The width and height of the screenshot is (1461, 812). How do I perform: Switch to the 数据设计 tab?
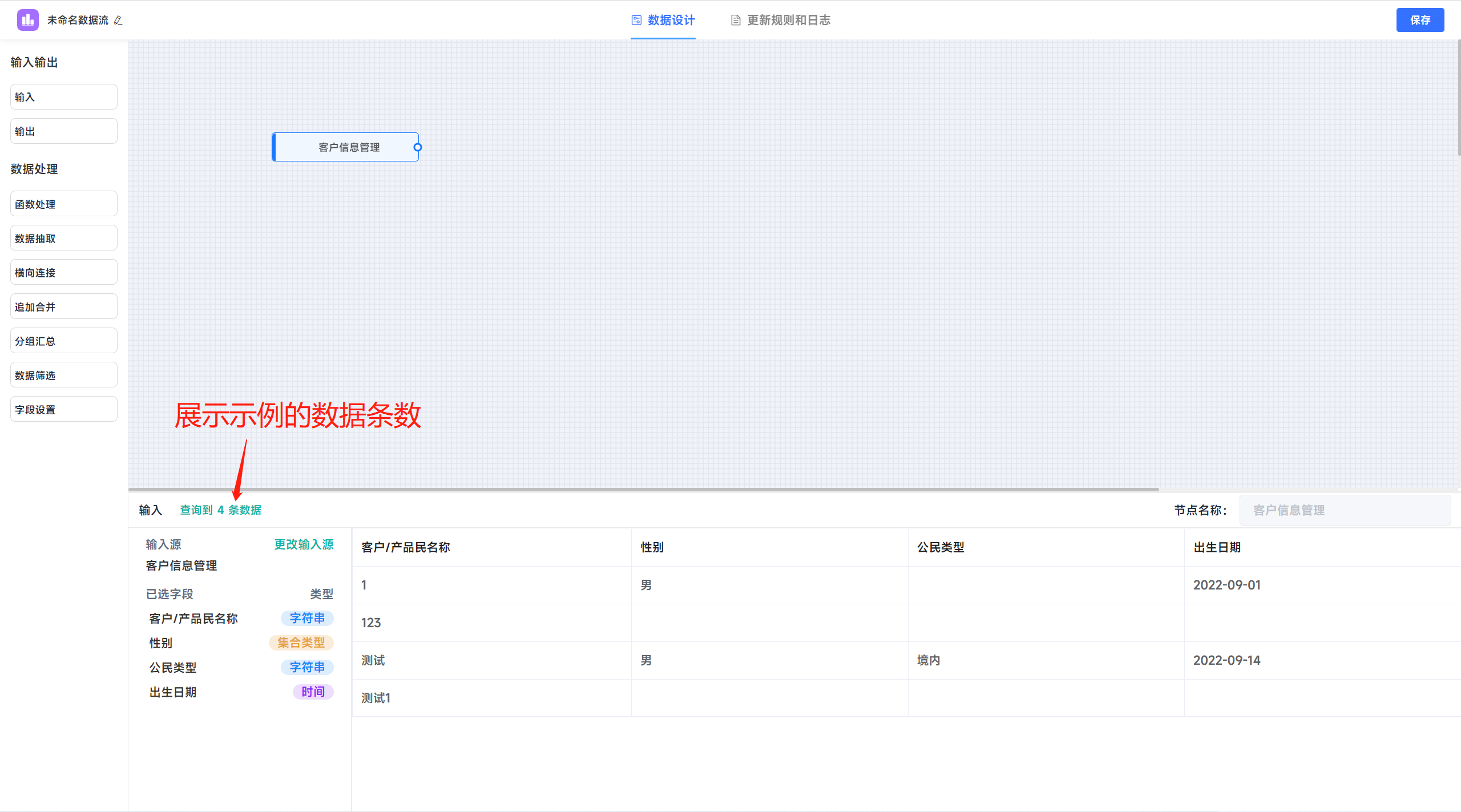click(663, 21)
